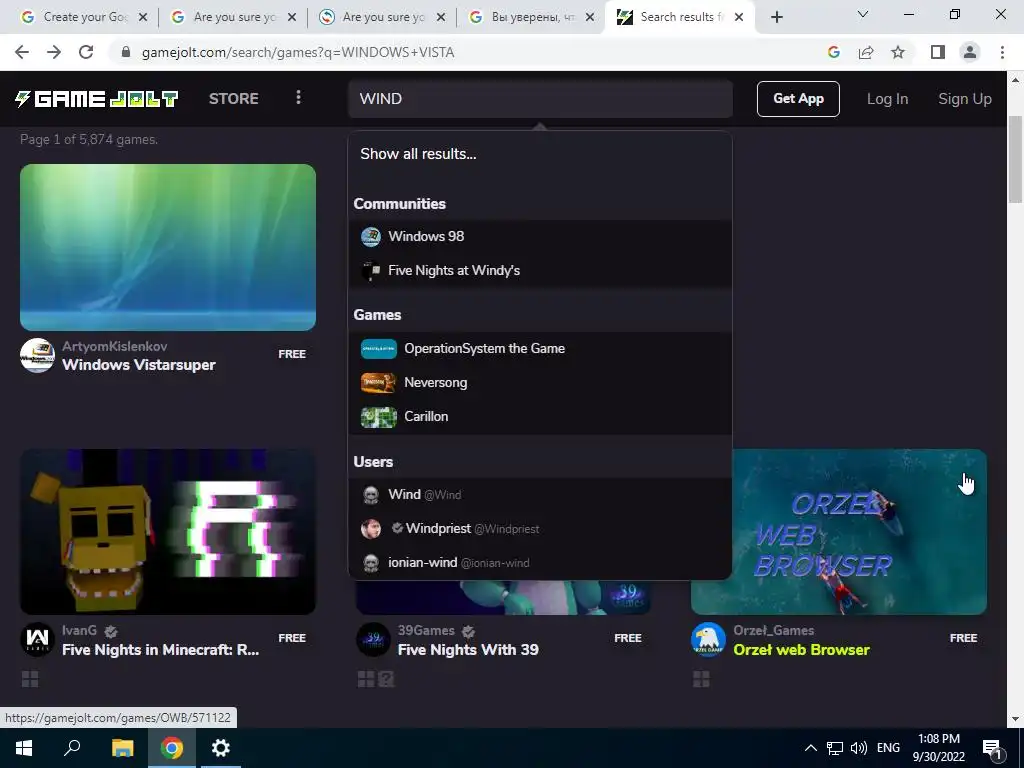This screenshot has width=1024, height=768.
Task: Open IvanG developer avatar
Action: pyautogui.click(x=37, y=639)
